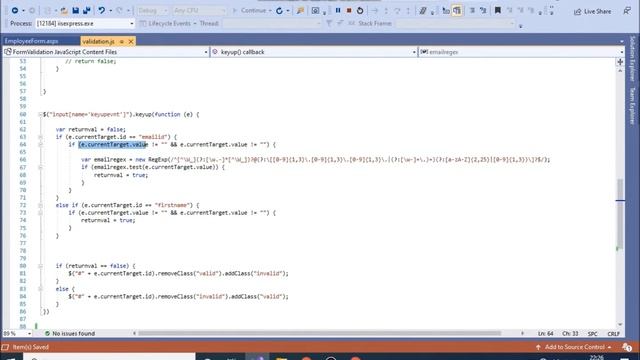Screen dimensions: 640x360
Task: Click the pencil IntelliTrace icon in toolbar
Action: [x=423, y=11]
